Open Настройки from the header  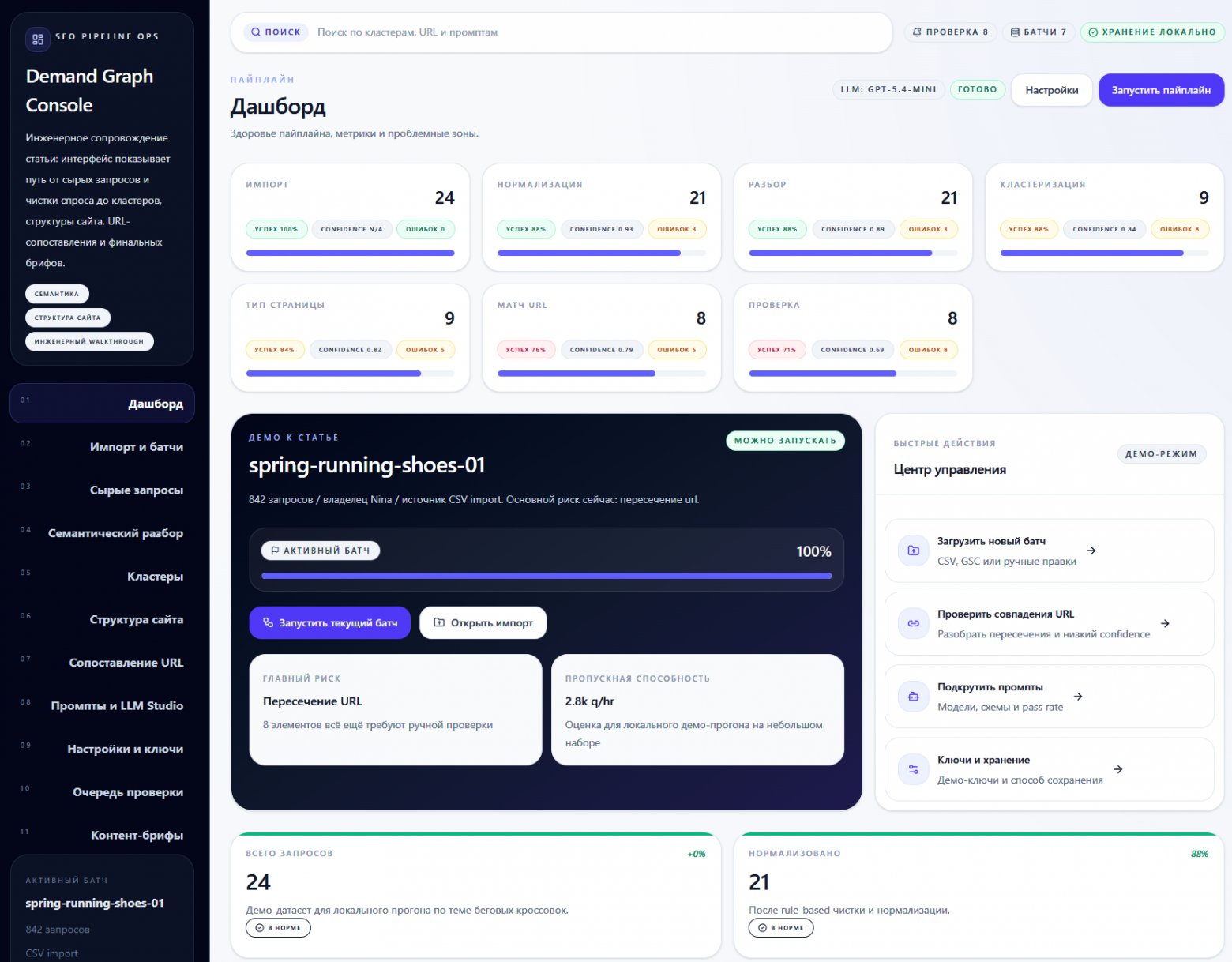(1051, 90)
